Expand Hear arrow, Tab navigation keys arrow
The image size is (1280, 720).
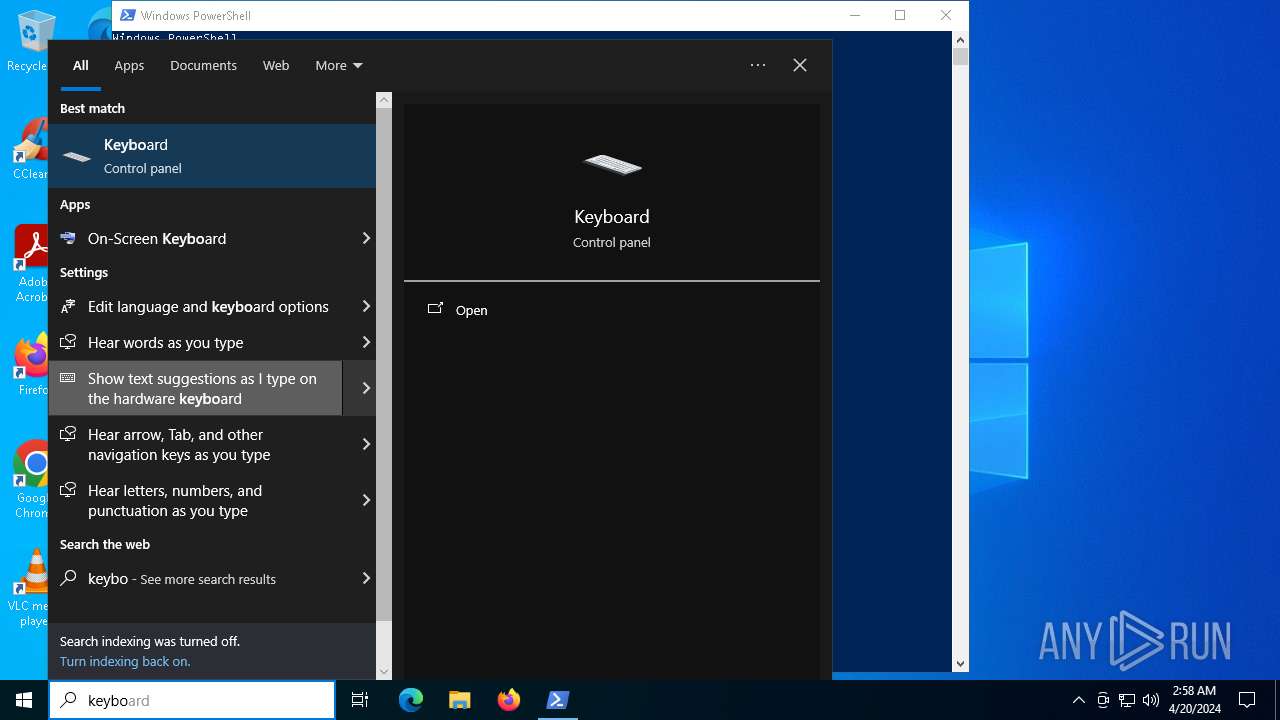366,444
